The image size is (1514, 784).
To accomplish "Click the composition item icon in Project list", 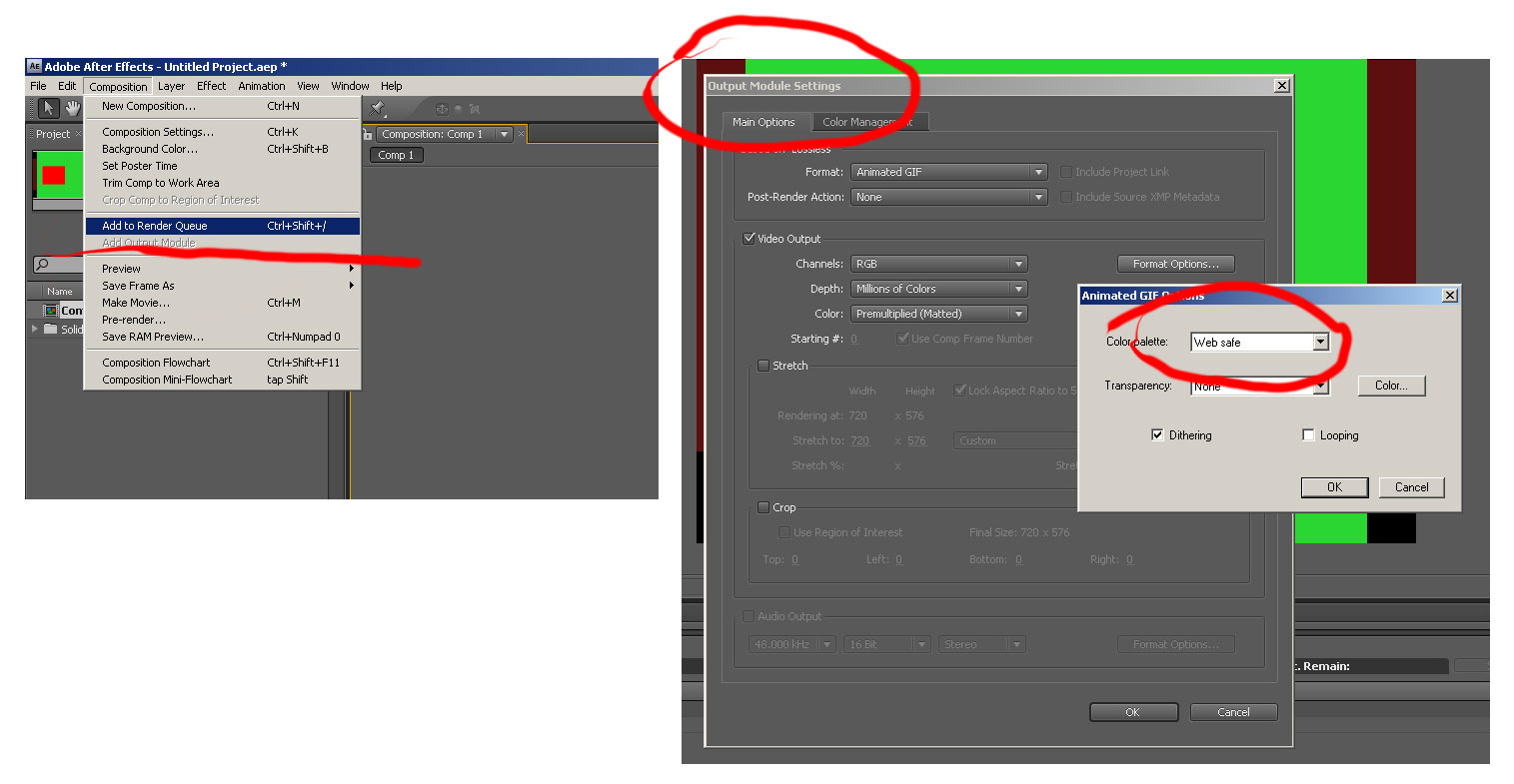I will pyautogui.click(x=50, y=311).
